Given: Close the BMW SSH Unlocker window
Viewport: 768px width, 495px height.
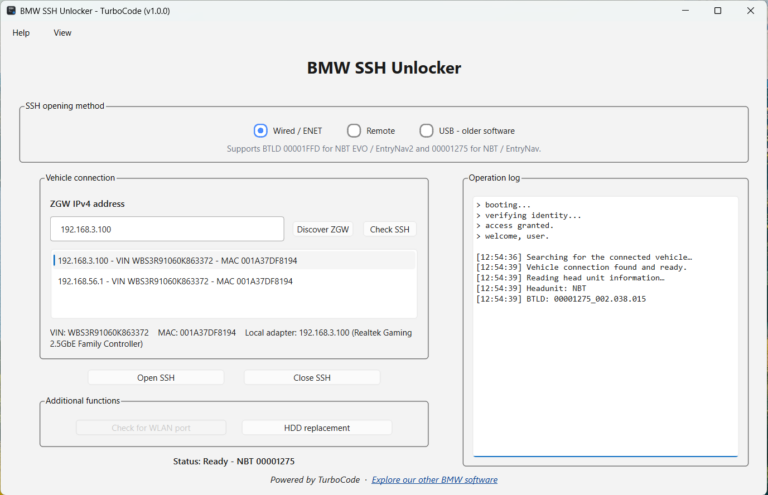Looking at the screenshot, I should tap(750, 10).
